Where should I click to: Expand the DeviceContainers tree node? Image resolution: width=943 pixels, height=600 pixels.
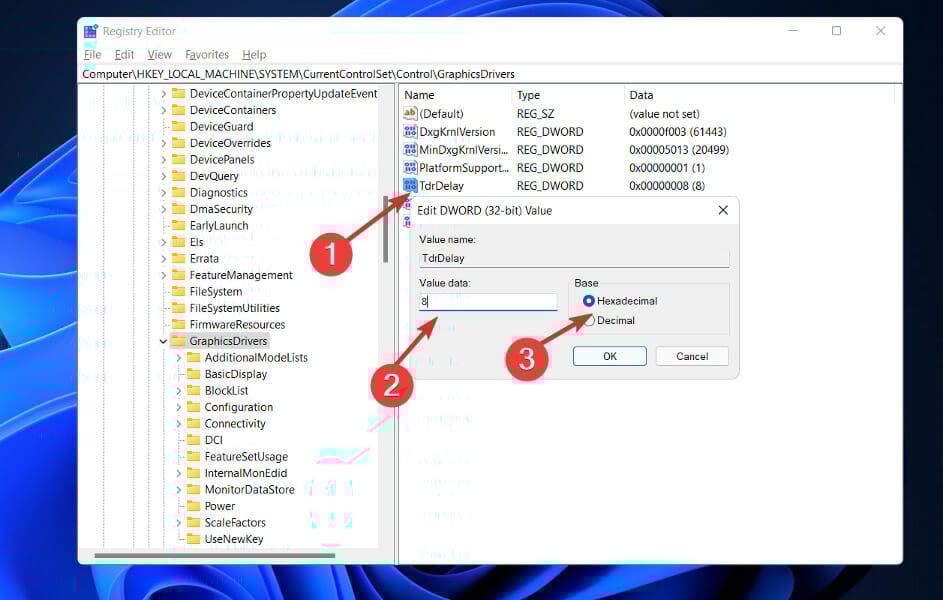[x=162, y=109]
